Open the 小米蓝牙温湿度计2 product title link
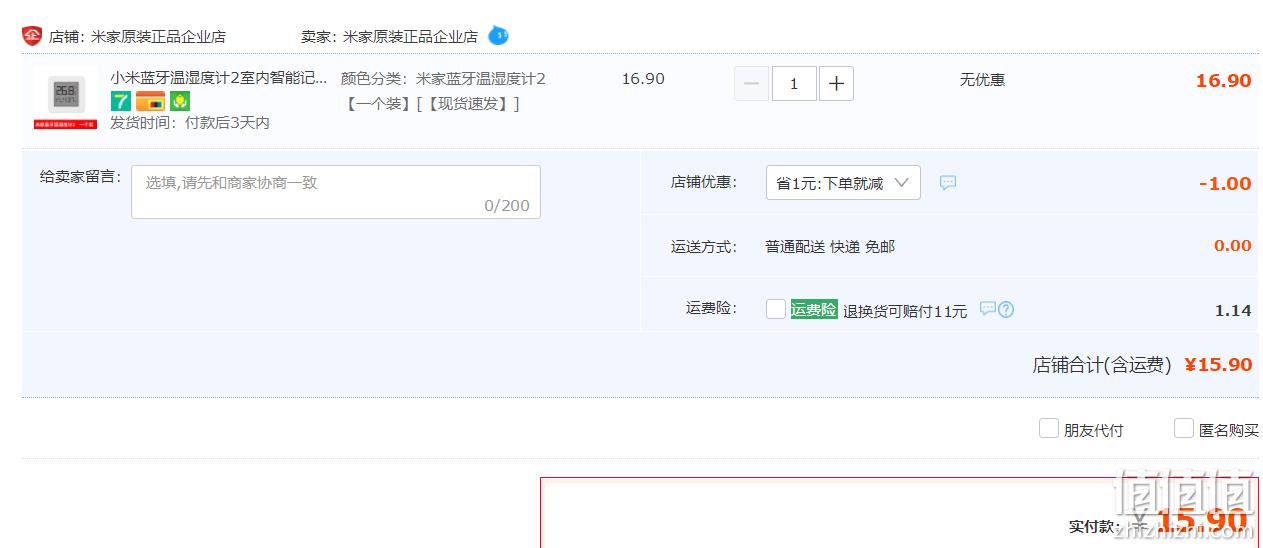 coord(218,78)
